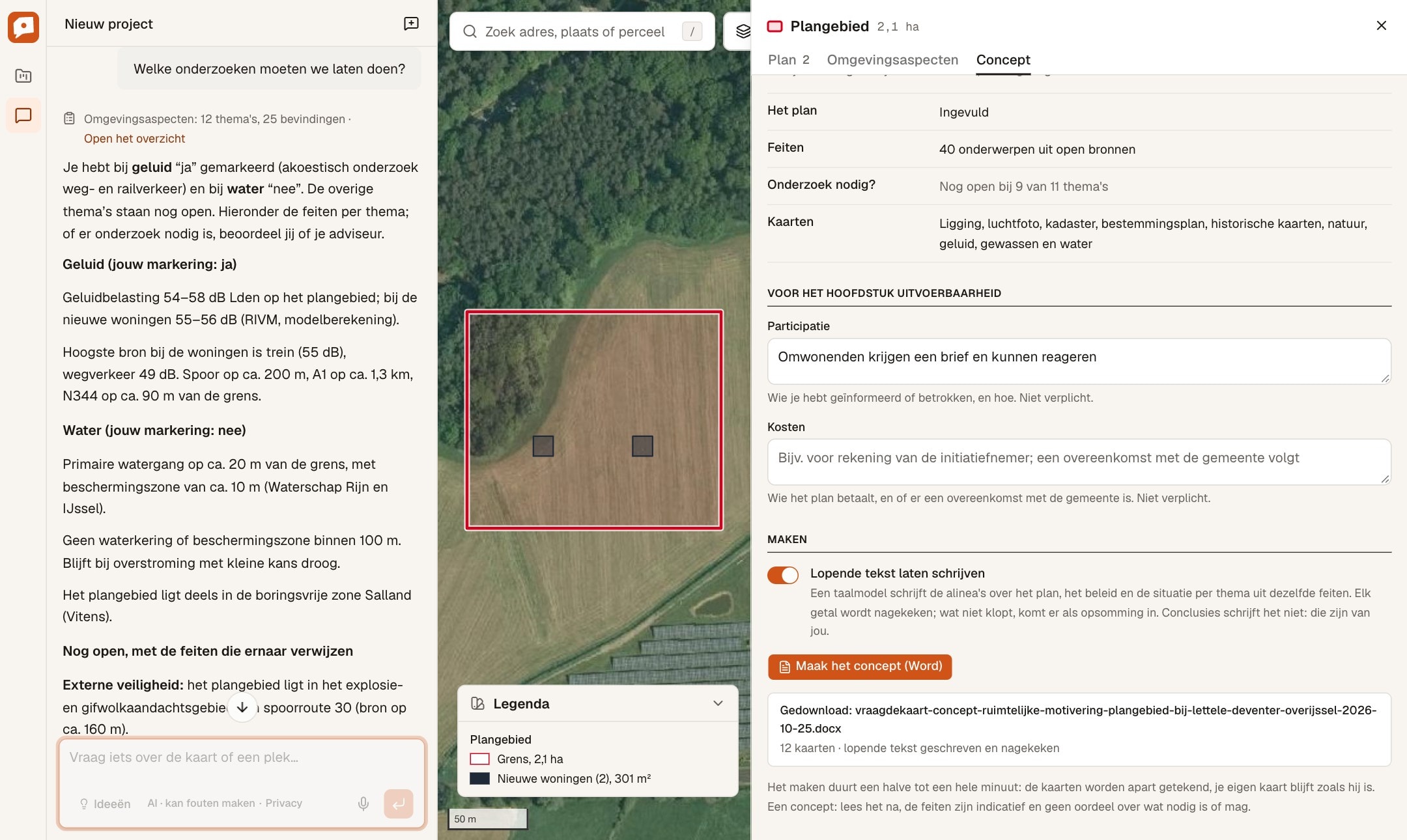The height and width of the screenshot is (840, 1407).
Task: Focus the chat input field
Action: pyautogui.click(x=242, y=759)
